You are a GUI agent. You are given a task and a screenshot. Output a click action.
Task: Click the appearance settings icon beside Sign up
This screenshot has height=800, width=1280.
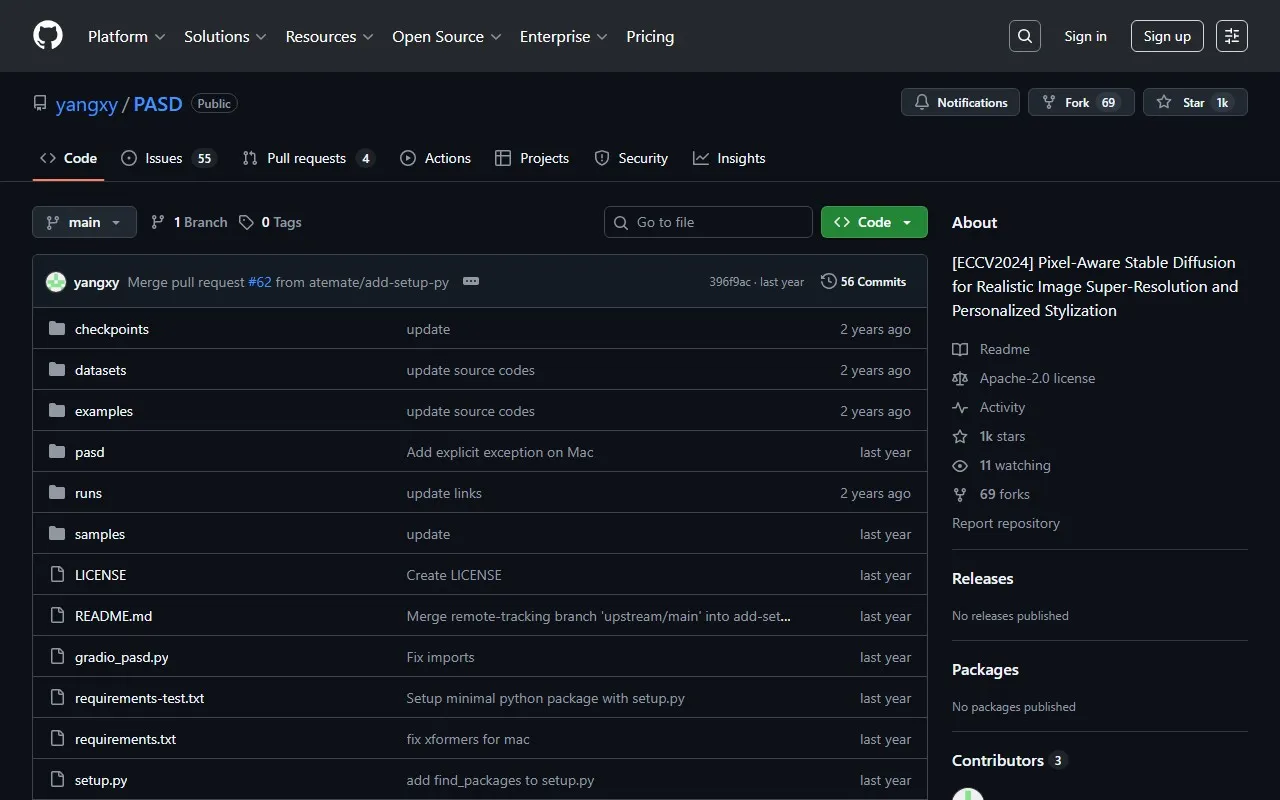point(1231,36)
